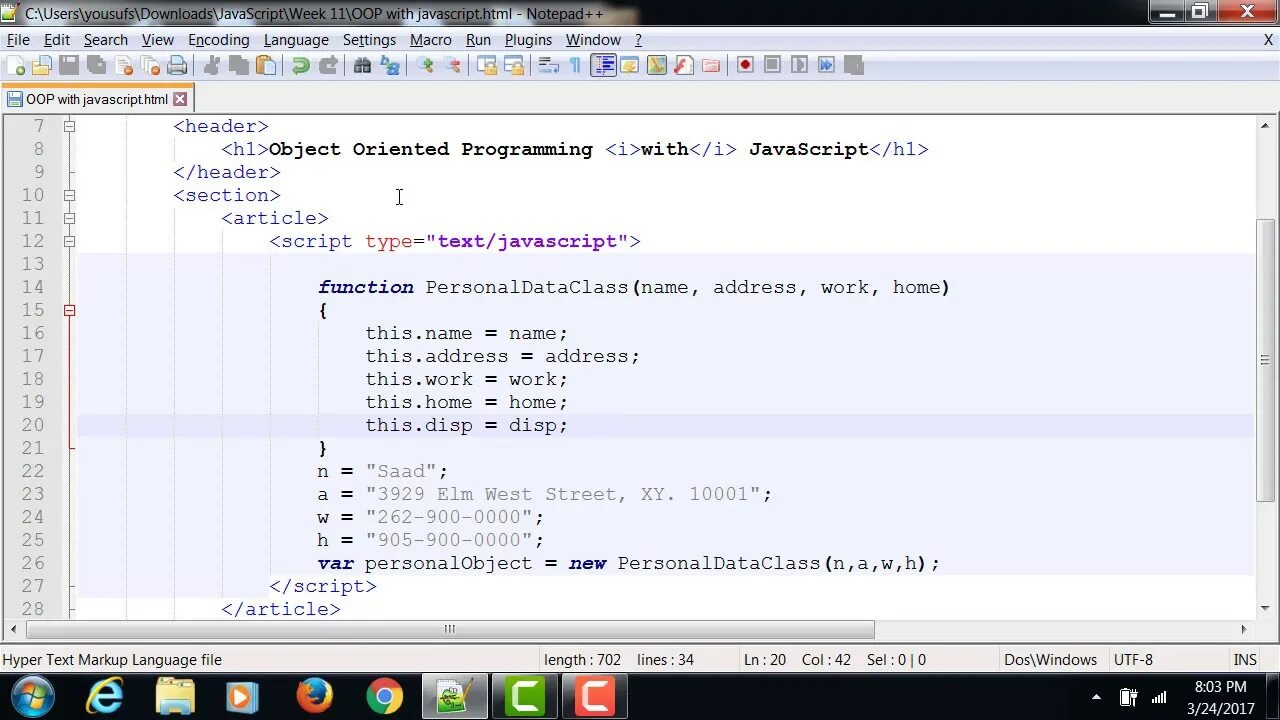Close the OOP with javascript.html tab
The image size is (1280, 720).
click(180, 99)
